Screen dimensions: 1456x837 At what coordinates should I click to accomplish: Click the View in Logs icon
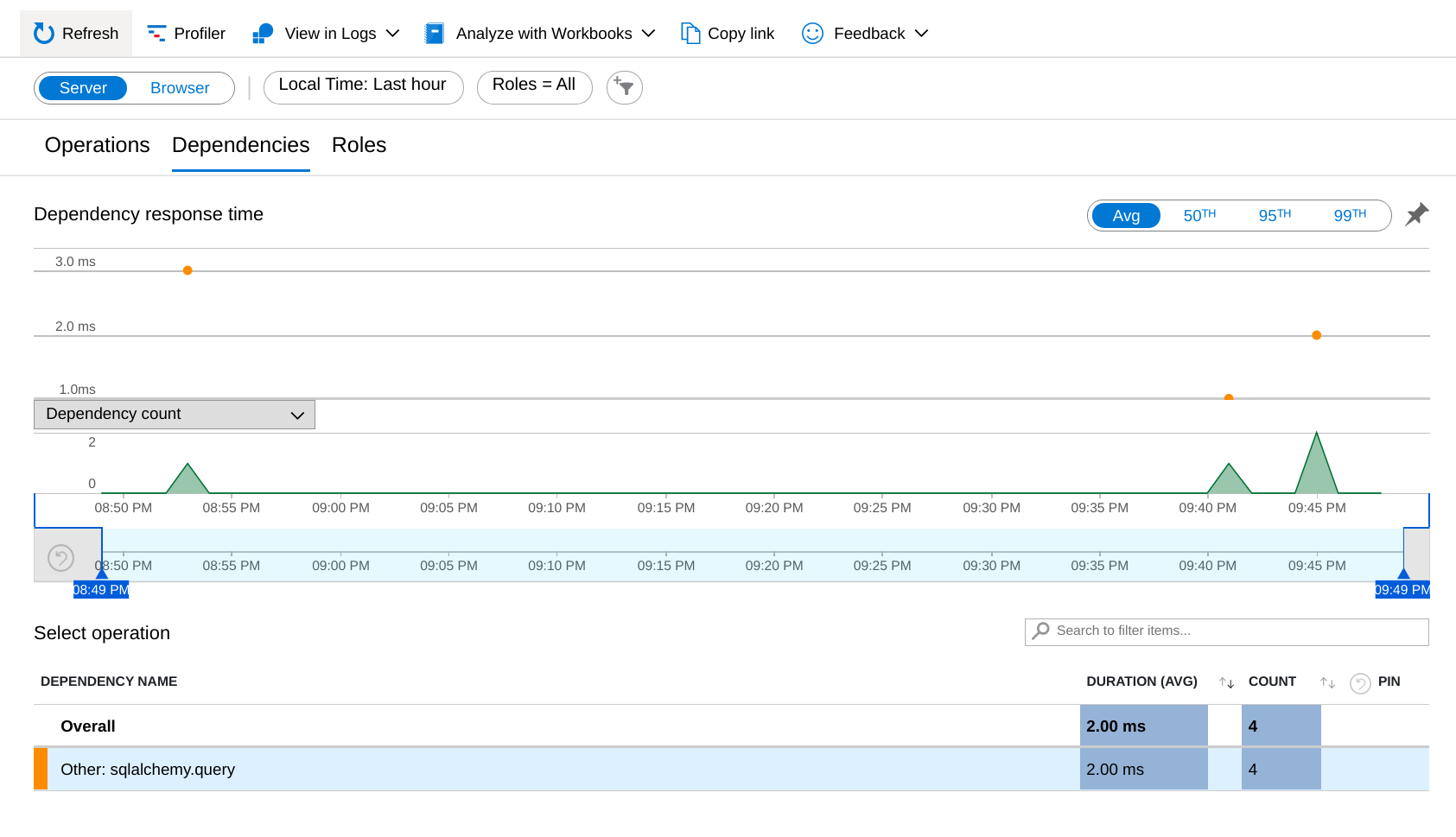(x=262, y=33)
